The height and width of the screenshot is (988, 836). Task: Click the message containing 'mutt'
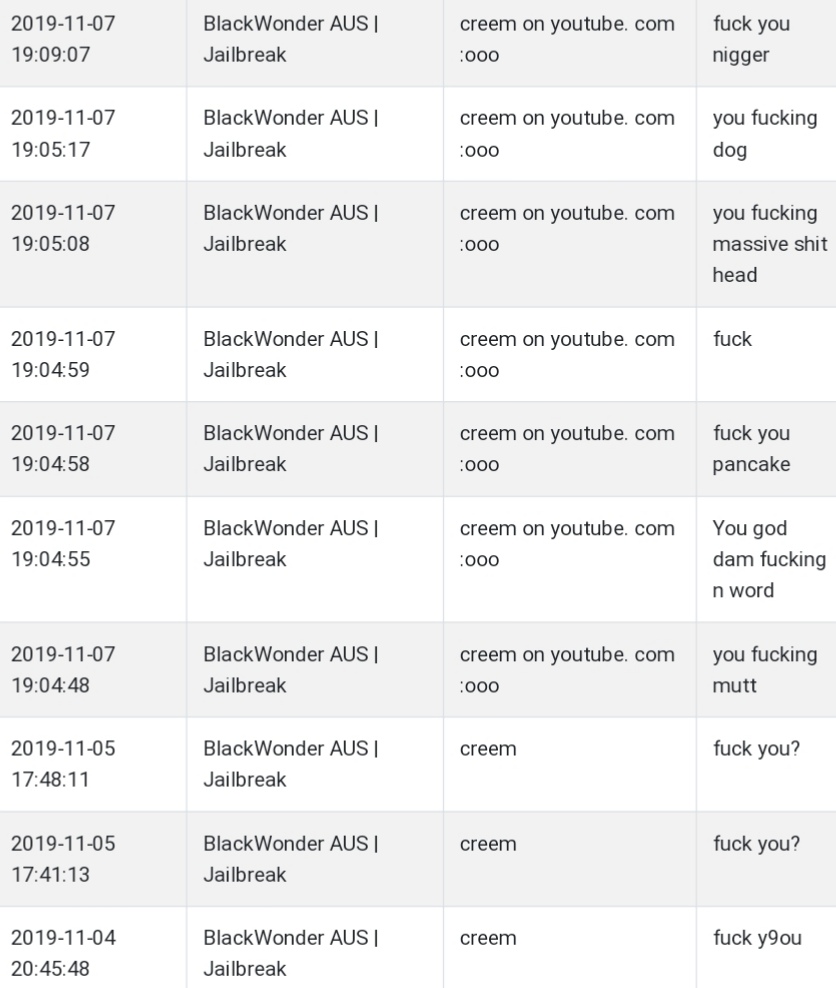765,670
